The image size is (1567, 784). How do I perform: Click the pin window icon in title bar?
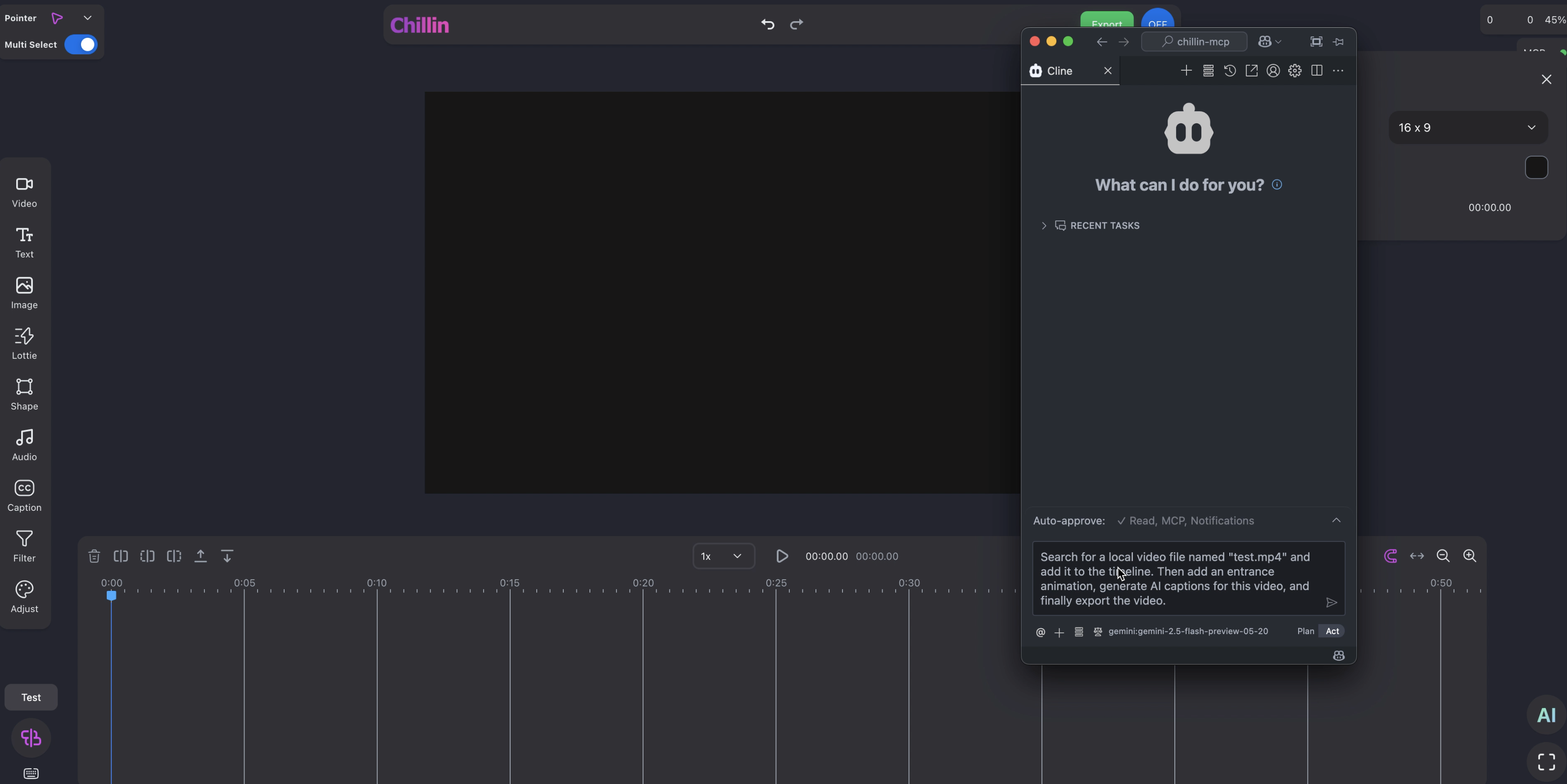click(x=1338, y=41)
